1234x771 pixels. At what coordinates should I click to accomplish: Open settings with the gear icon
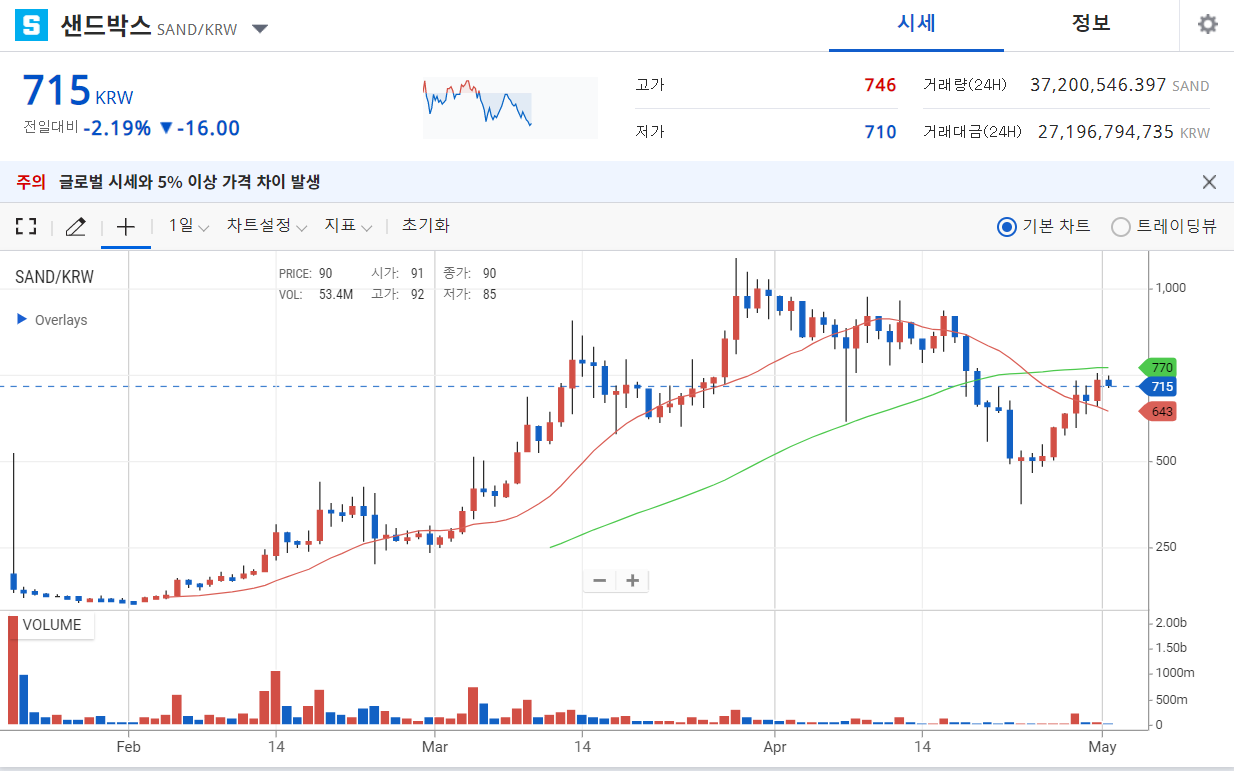pos(1208,25)
